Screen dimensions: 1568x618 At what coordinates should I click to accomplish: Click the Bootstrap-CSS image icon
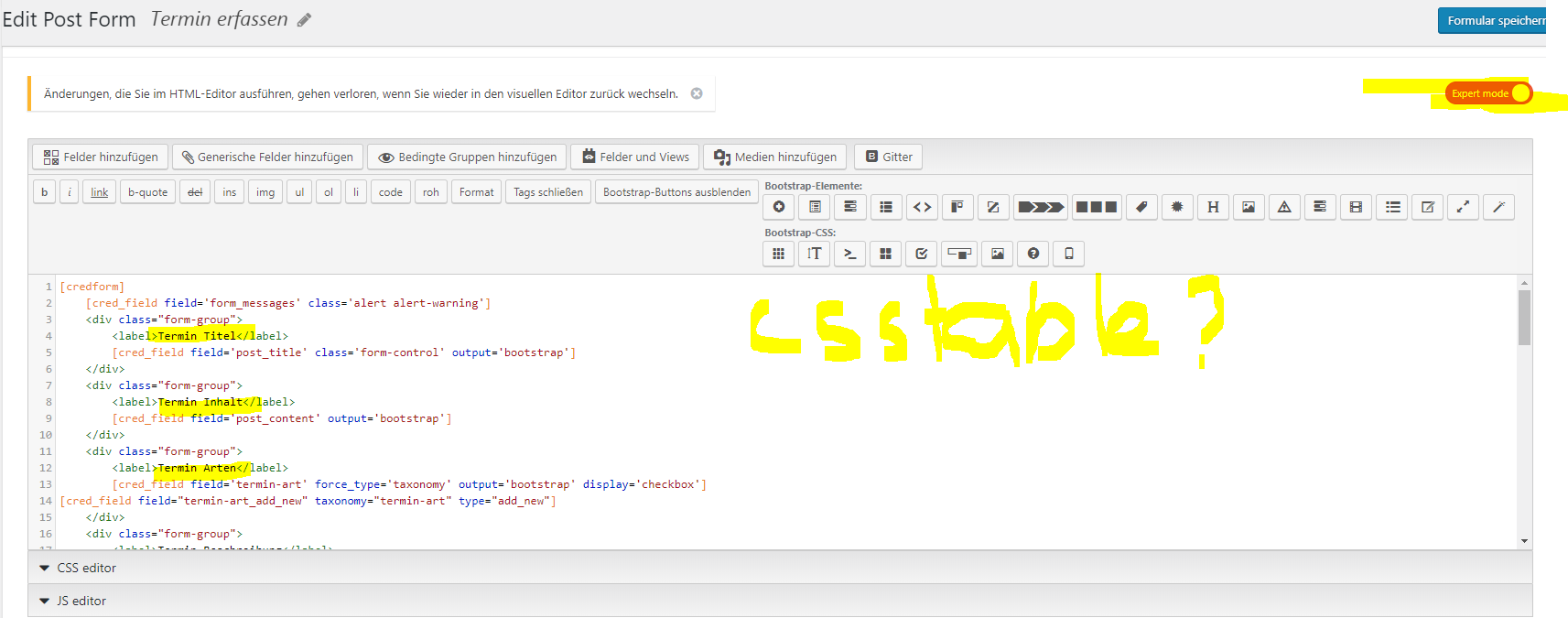(998, 254)
